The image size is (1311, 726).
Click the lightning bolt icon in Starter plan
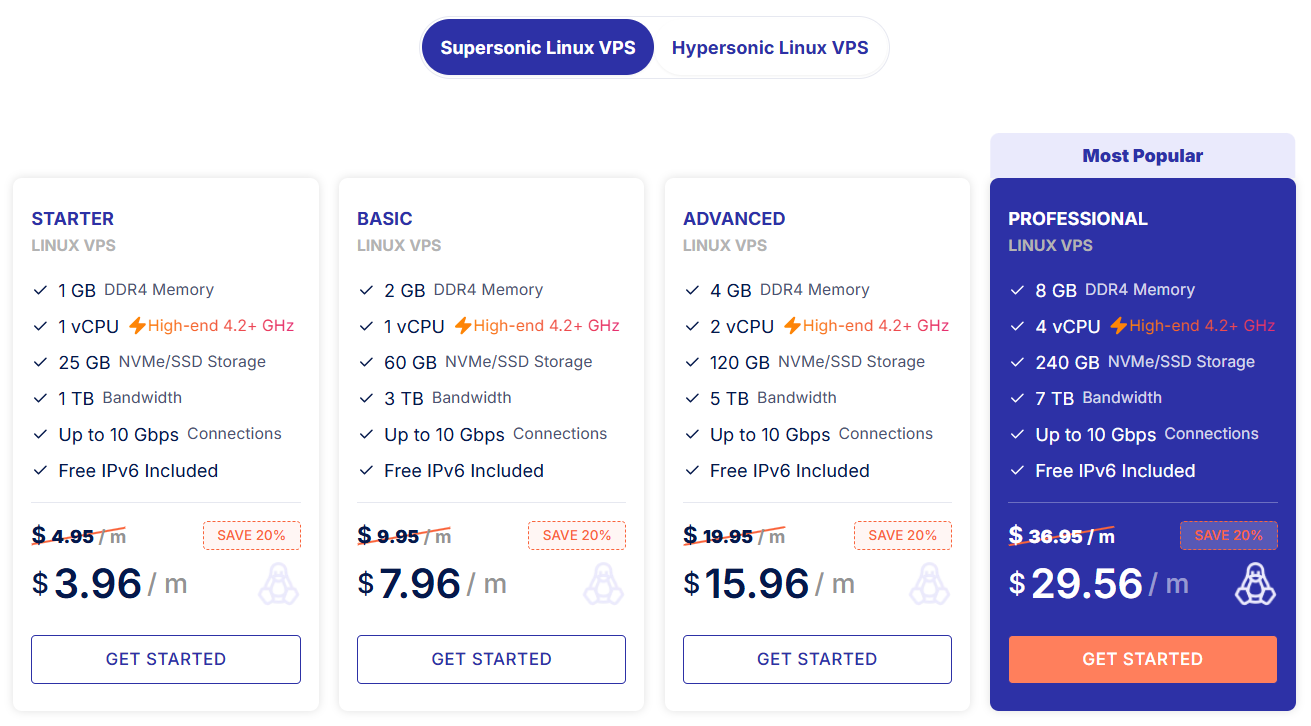click(x=137, y=326)
